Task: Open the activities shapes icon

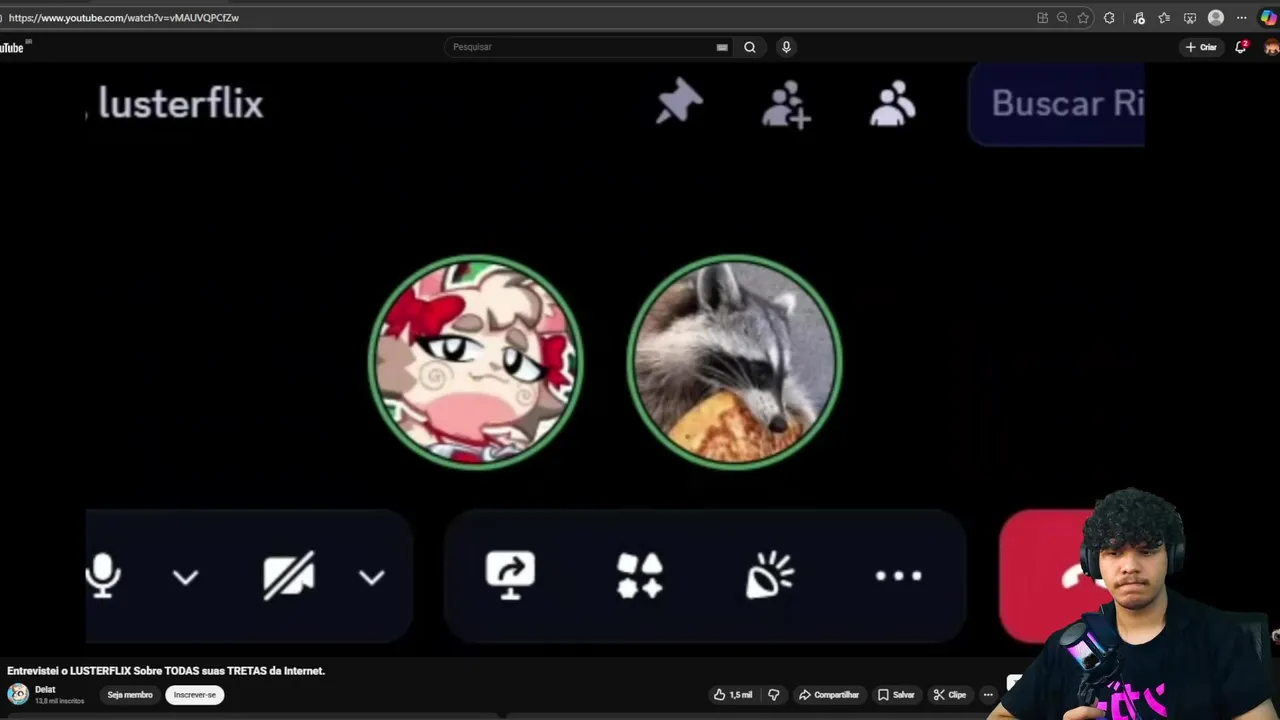Action: (640, 576)
